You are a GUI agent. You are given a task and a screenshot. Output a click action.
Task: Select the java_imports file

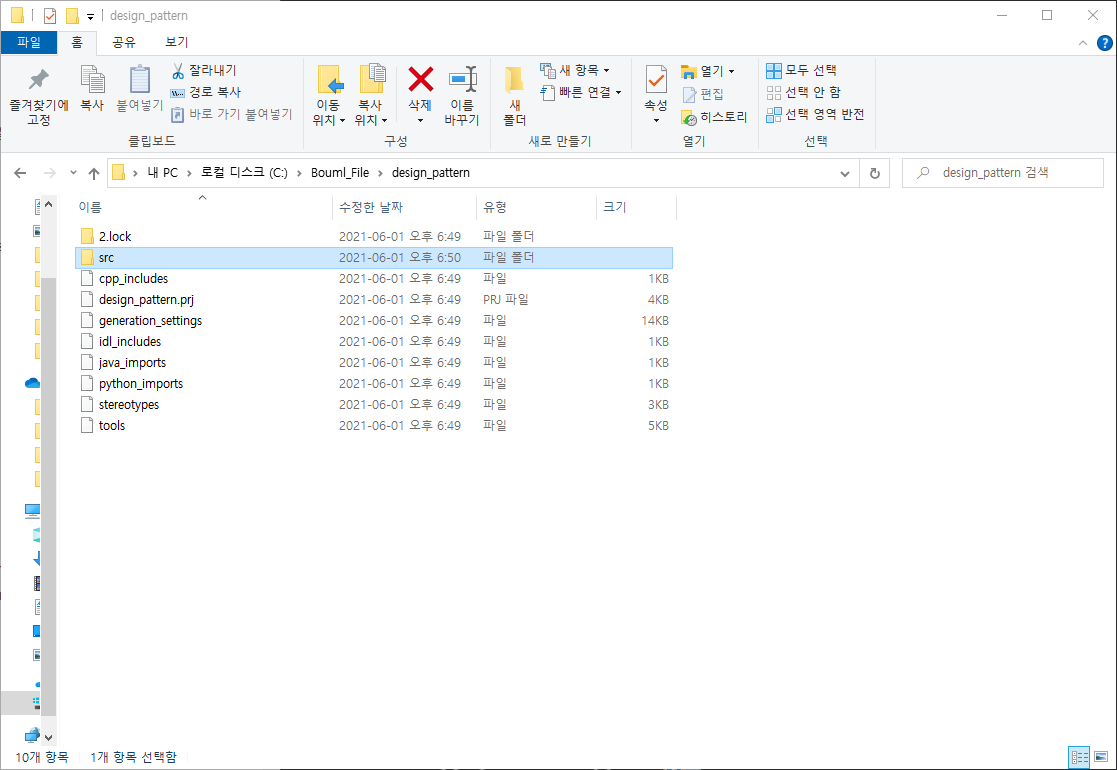(x=374, y=363)
